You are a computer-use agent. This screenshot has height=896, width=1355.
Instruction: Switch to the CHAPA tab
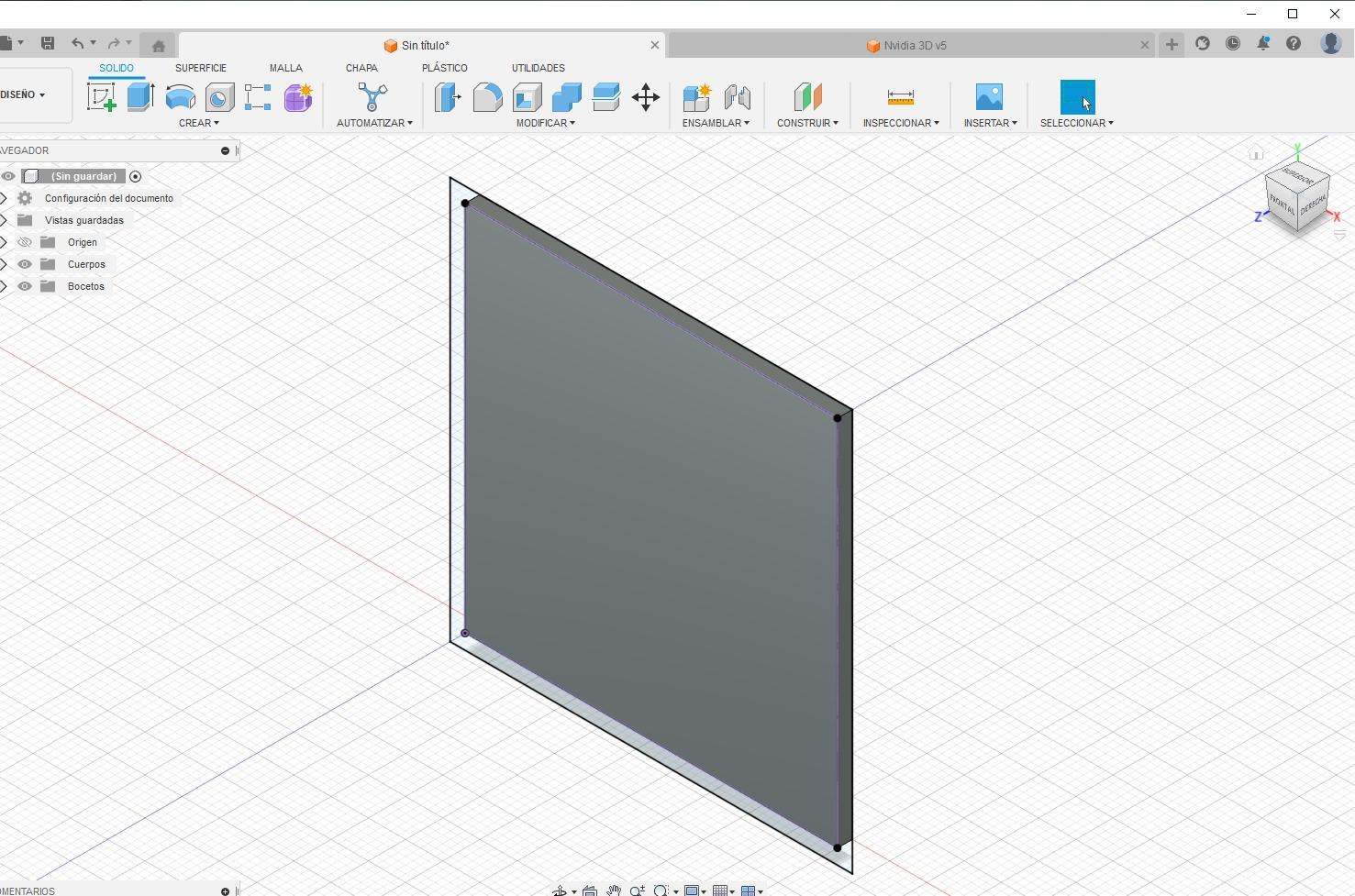pyautogui.click(x=361, y=68)
